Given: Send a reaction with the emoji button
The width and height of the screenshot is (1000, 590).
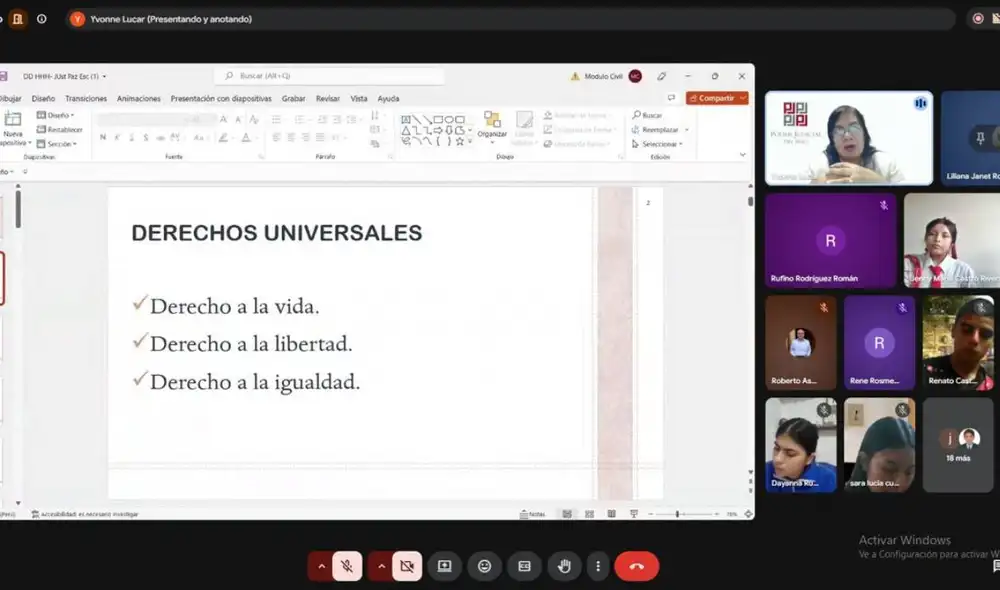Looking at the screenshot, I should click(485, 566).
